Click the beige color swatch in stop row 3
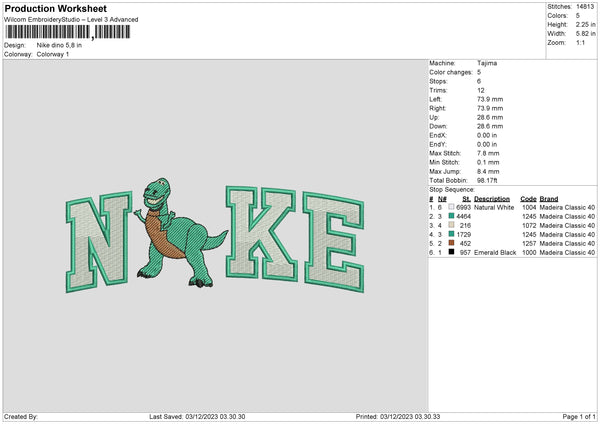 point(452,225)
